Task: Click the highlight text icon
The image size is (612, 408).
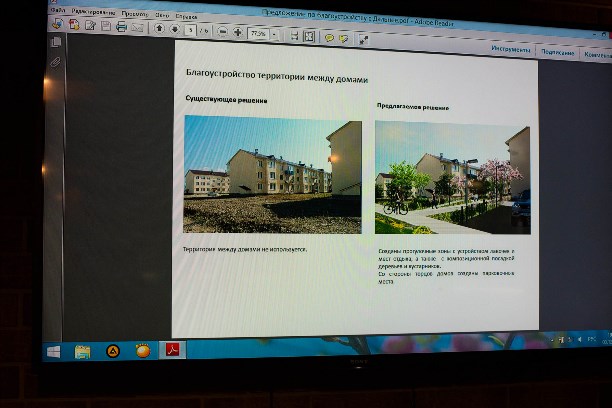Action: click(x=344, y=39)
